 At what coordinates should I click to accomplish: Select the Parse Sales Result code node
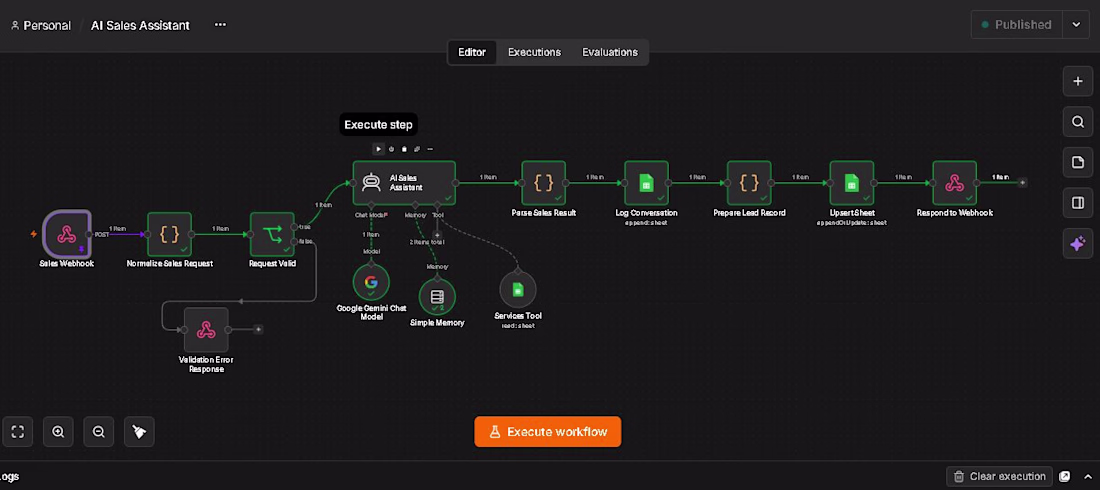pyautogui.click(x=544, y=183)
